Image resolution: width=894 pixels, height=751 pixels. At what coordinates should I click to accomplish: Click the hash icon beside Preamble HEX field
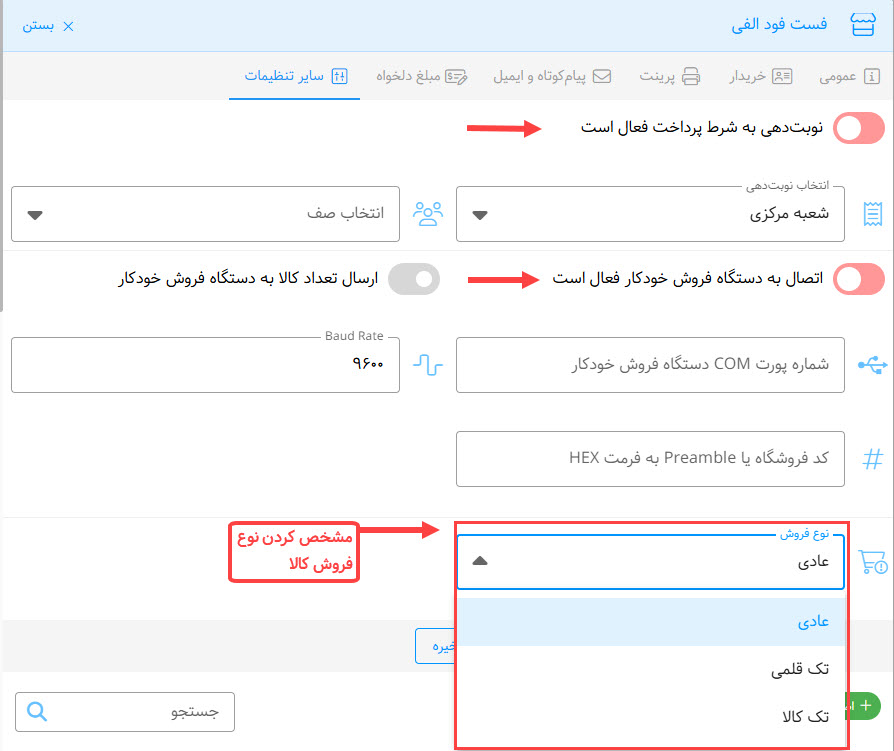pyautogui.click(x=872, y=459)
